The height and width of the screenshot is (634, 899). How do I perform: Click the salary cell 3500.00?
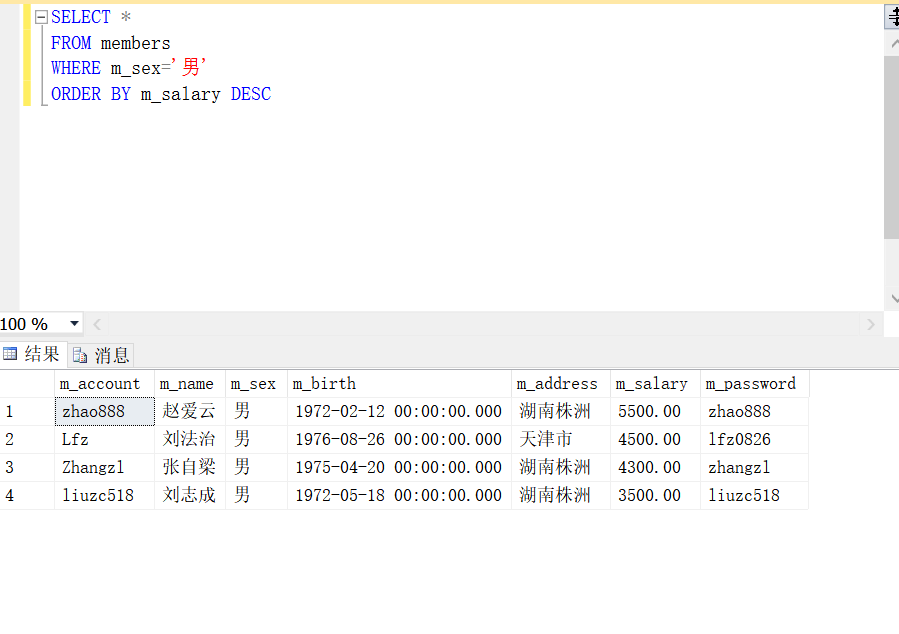pos(655,495)
